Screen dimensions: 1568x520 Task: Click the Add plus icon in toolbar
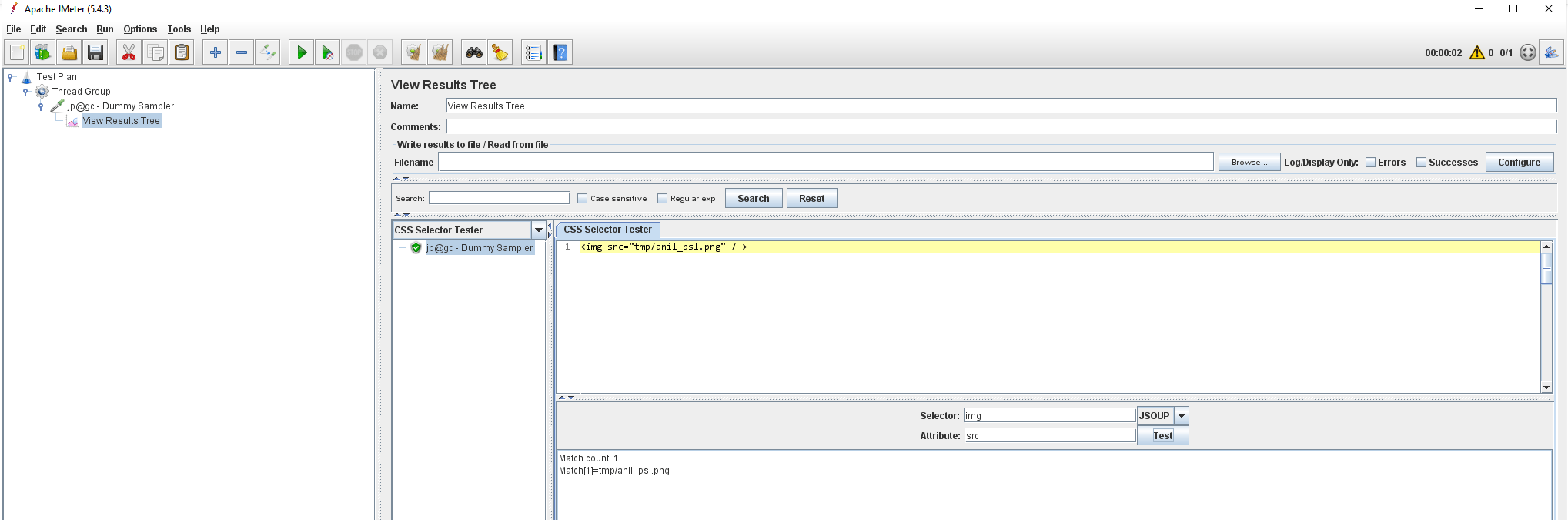tap(216, 52)
